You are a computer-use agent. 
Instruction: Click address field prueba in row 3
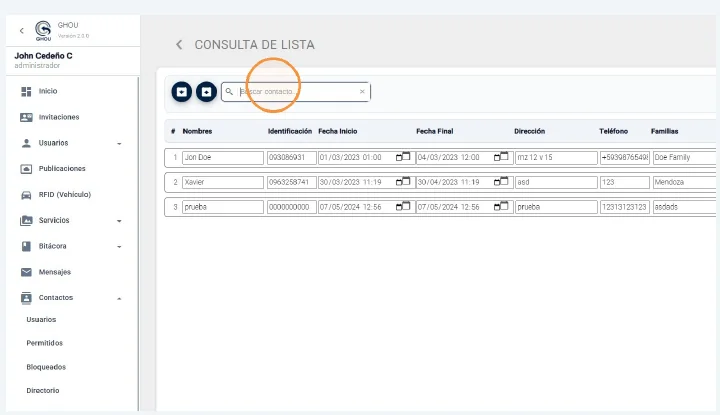point(556,207)
